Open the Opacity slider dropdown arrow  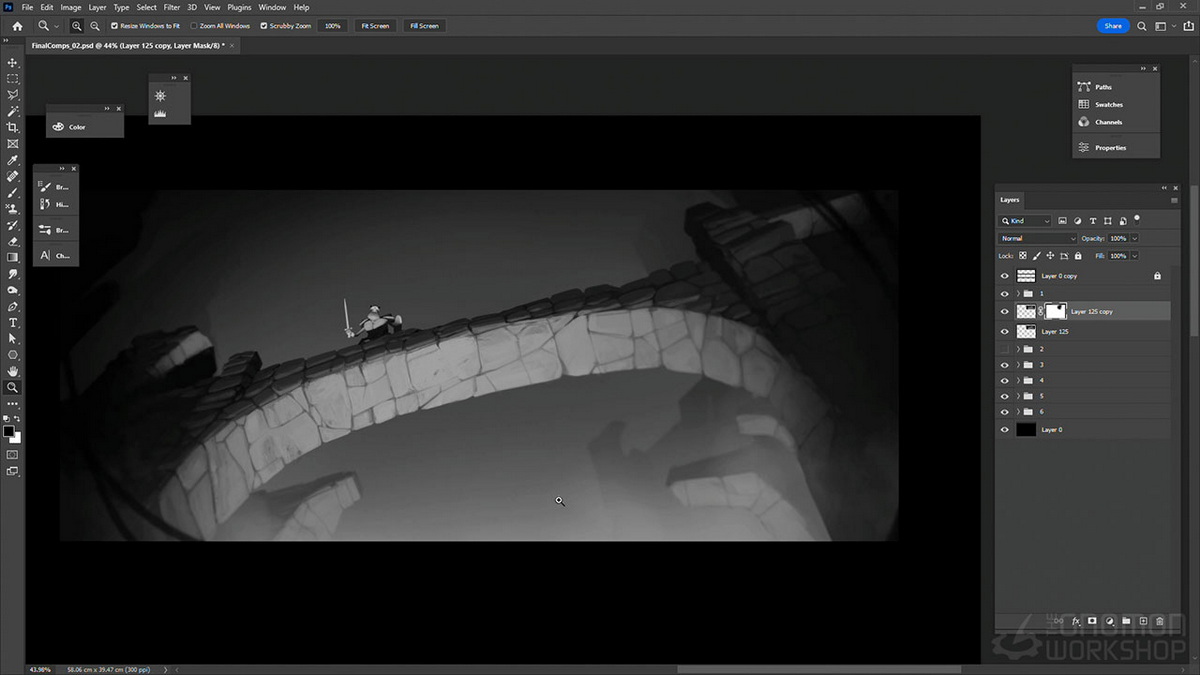tap(1135, 239)
